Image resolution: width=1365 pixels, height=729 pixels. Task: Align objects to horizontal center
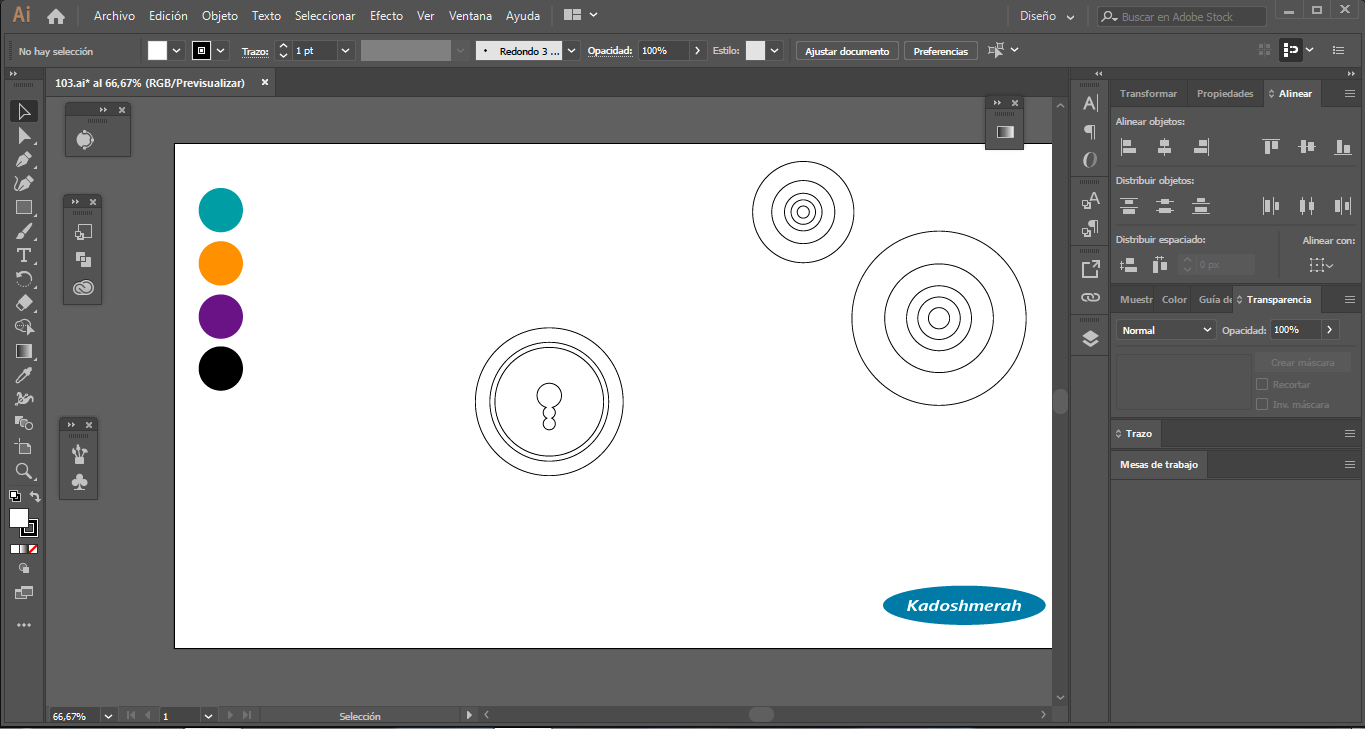1165,147
